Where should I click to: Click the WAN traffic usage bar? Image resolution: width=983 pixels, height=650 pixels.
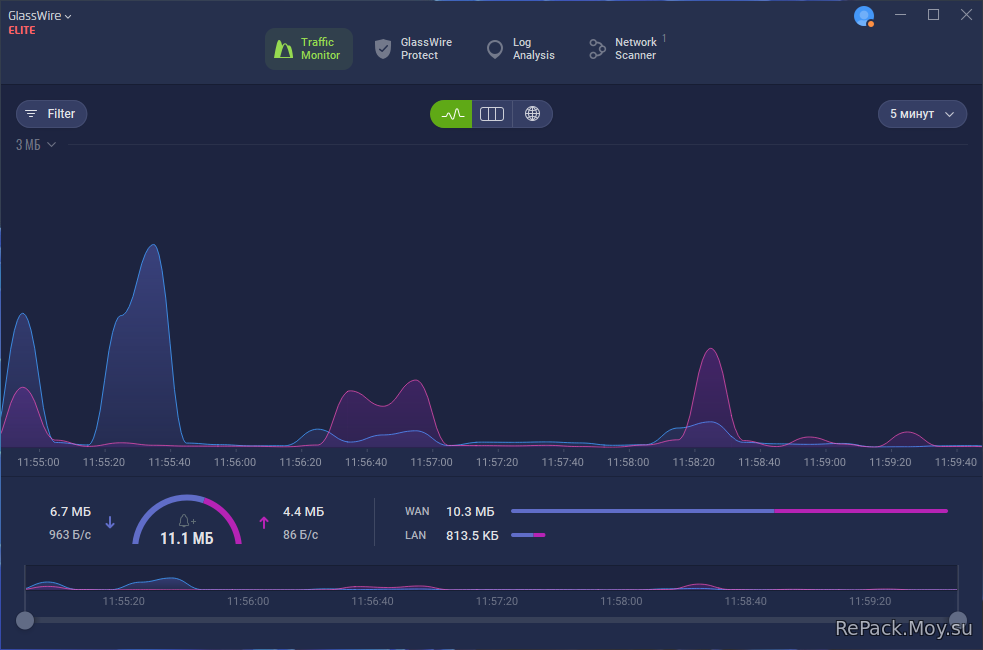click(729, 511)
